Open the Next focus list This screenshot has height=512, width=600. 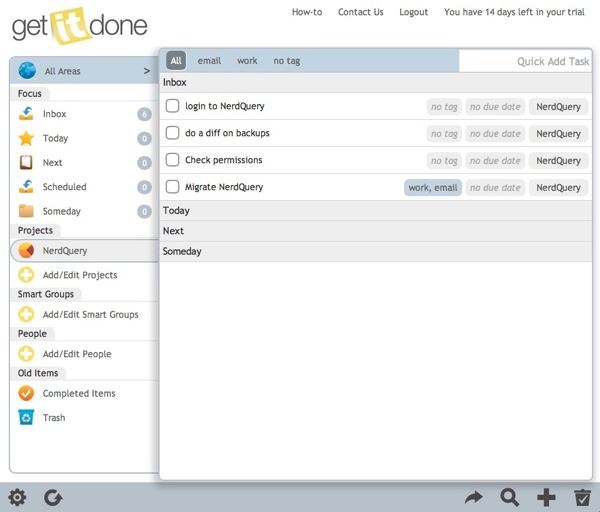52,162
